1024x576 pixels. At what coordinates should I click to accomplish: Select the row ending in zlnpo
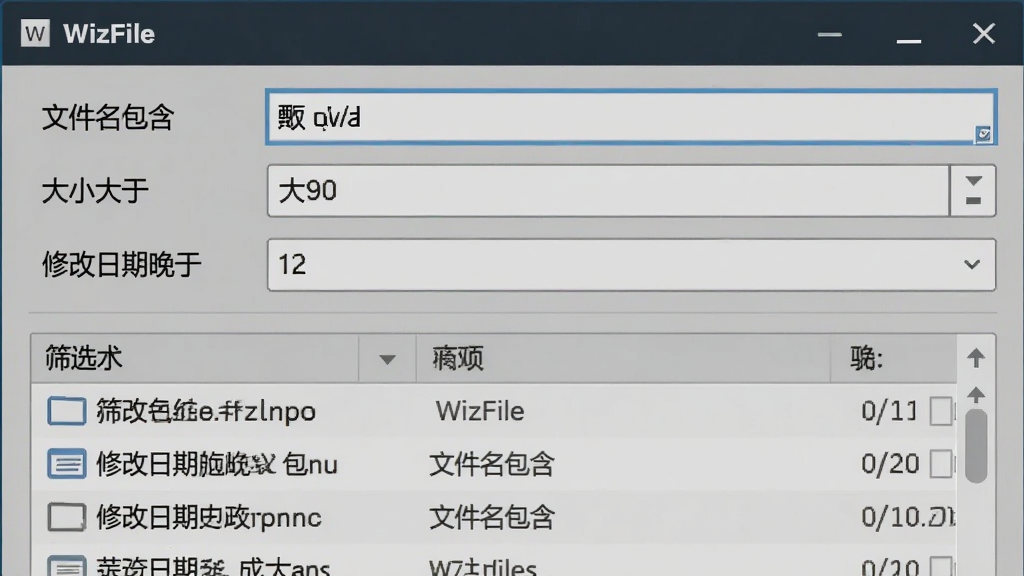(494, 411)
